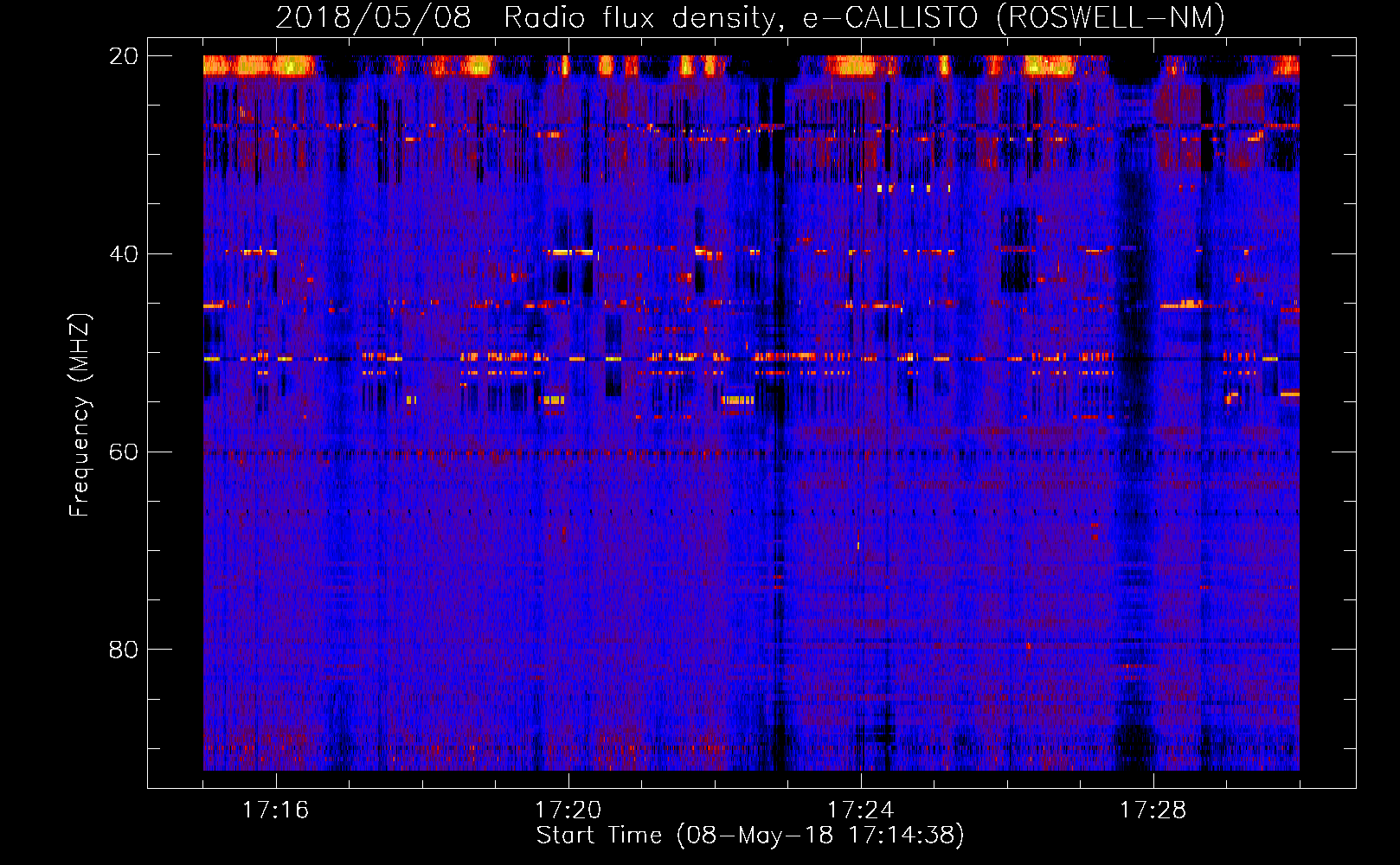
Task: Click the 17:28 time tick label
Action: (x=1153, y=810)
